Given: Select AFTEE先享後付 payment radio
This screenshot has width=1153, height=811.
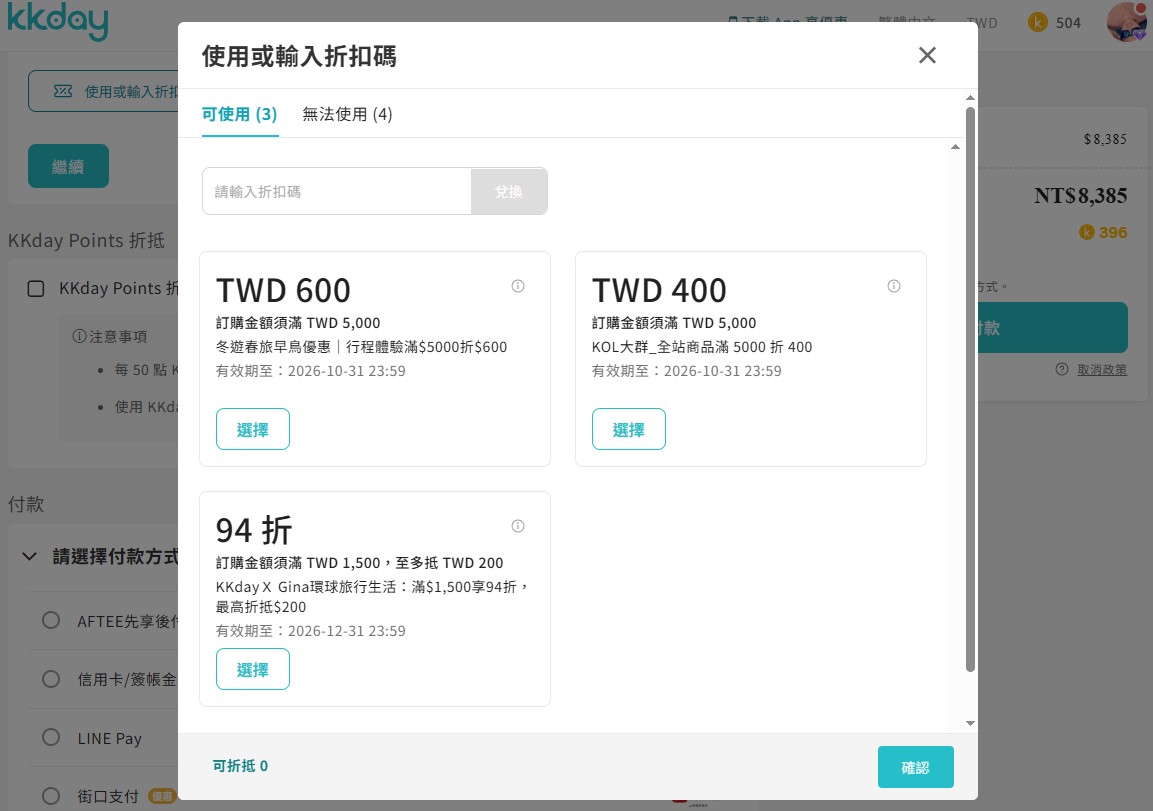Looking at the screenshot, I should (51, 621).
